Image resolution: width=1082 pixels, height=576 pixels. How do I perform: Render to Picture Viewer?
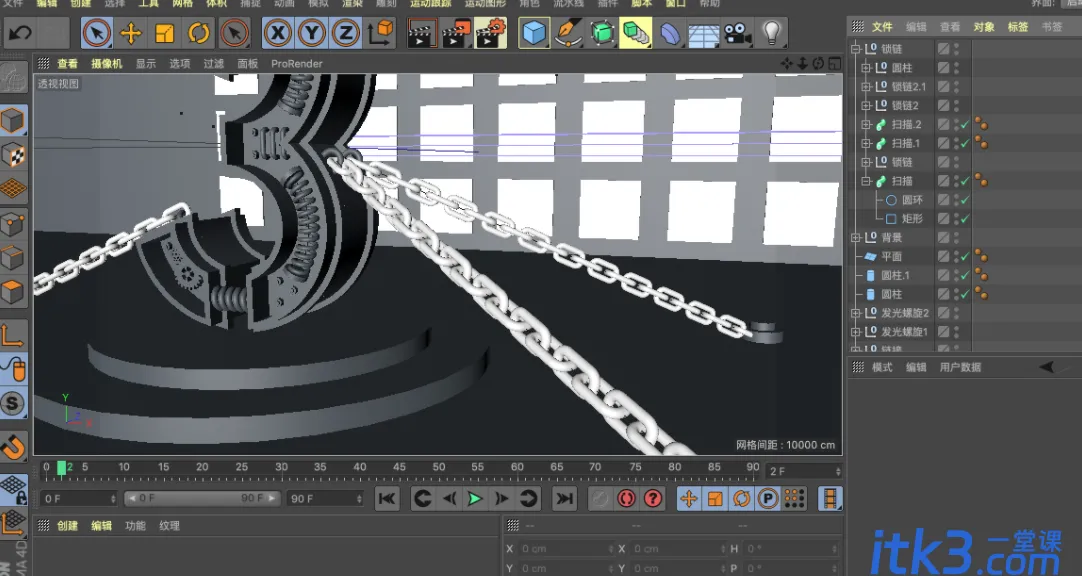pyautogui.click(x=455, y=32)
